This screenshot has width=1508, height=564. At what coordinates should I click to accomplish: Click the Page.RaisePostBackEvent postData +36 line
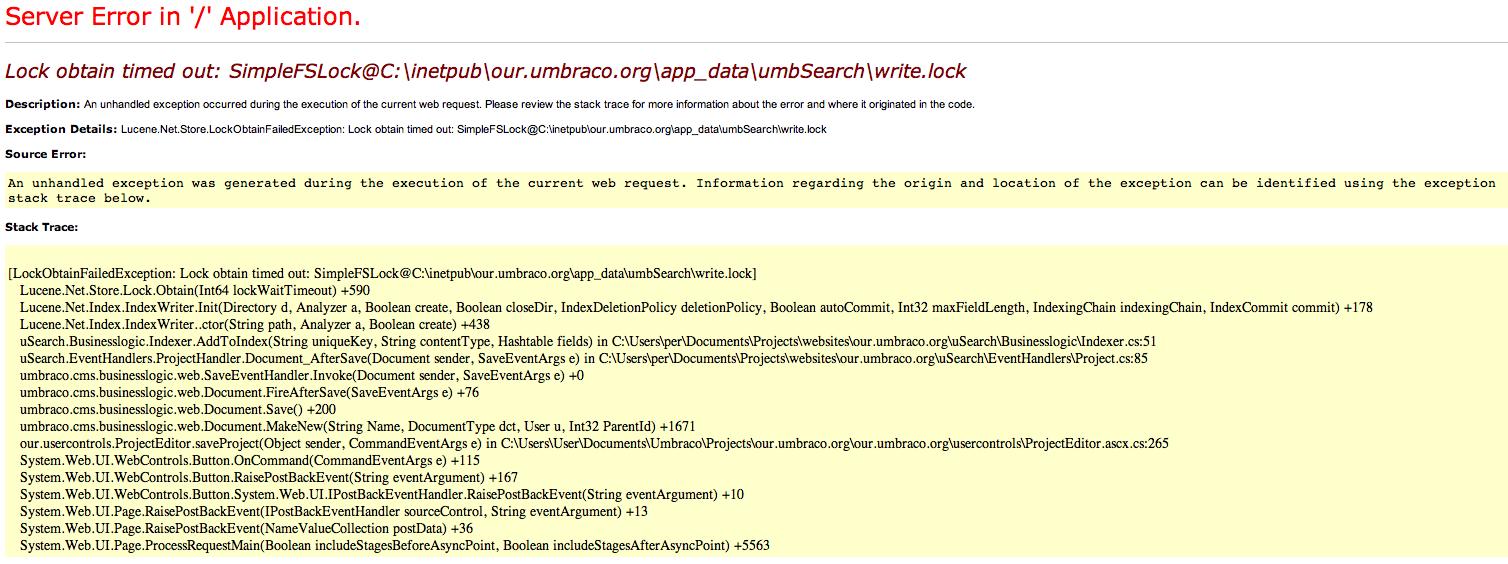click(x=247, y=528)
